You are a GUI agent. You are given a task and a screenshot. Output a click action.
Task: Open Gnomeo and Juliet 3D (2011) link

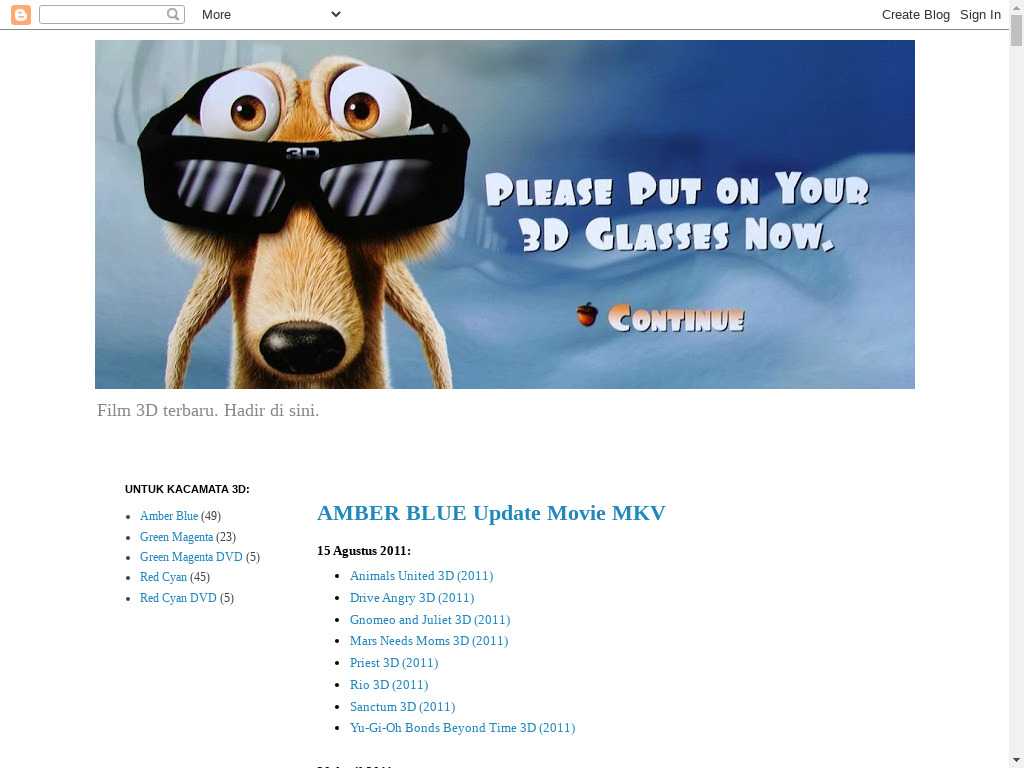coord(430,620)
